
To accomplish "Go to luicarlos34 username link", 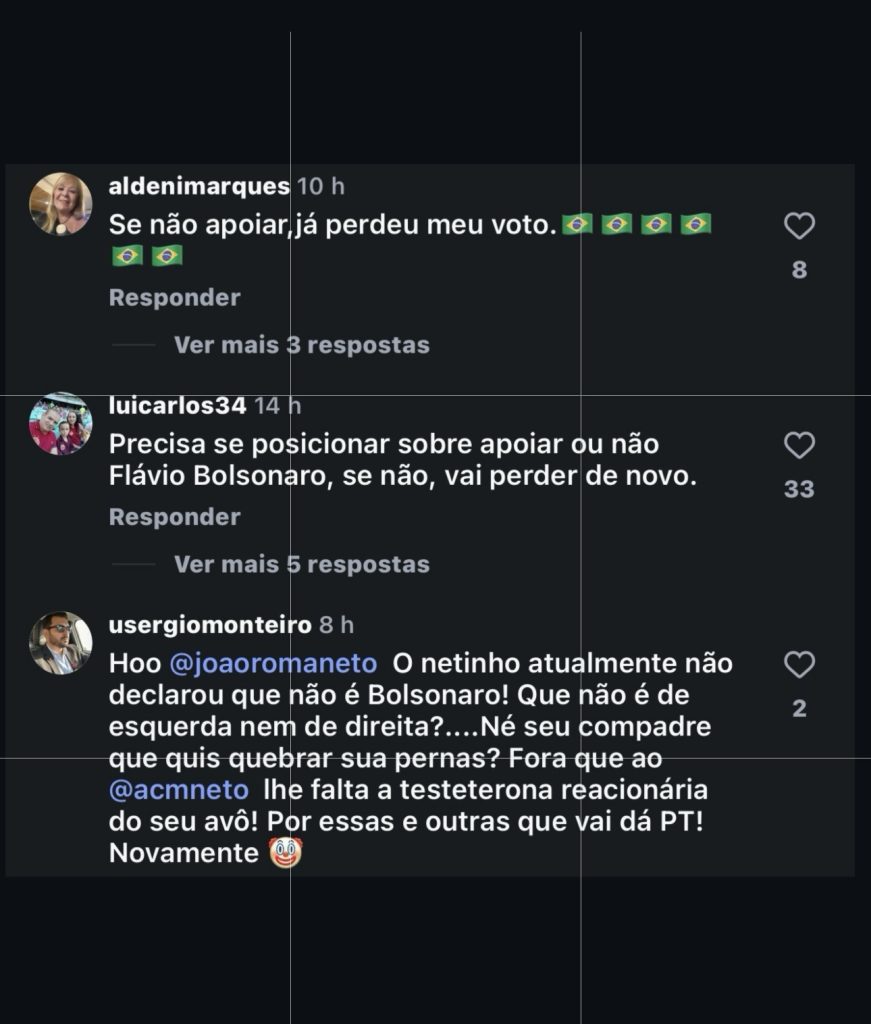I will click(x=177, y=405).
